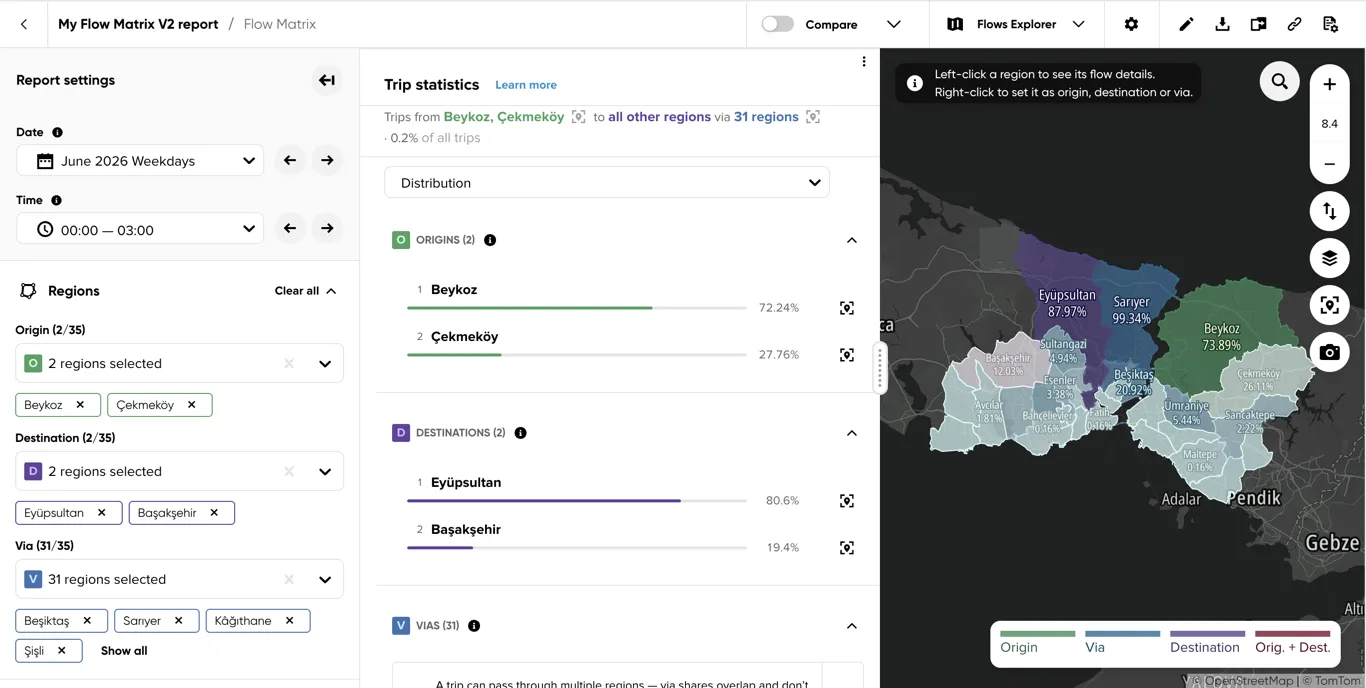Go to previous date period
This screenshot has width=1366, height=688.
290,160
